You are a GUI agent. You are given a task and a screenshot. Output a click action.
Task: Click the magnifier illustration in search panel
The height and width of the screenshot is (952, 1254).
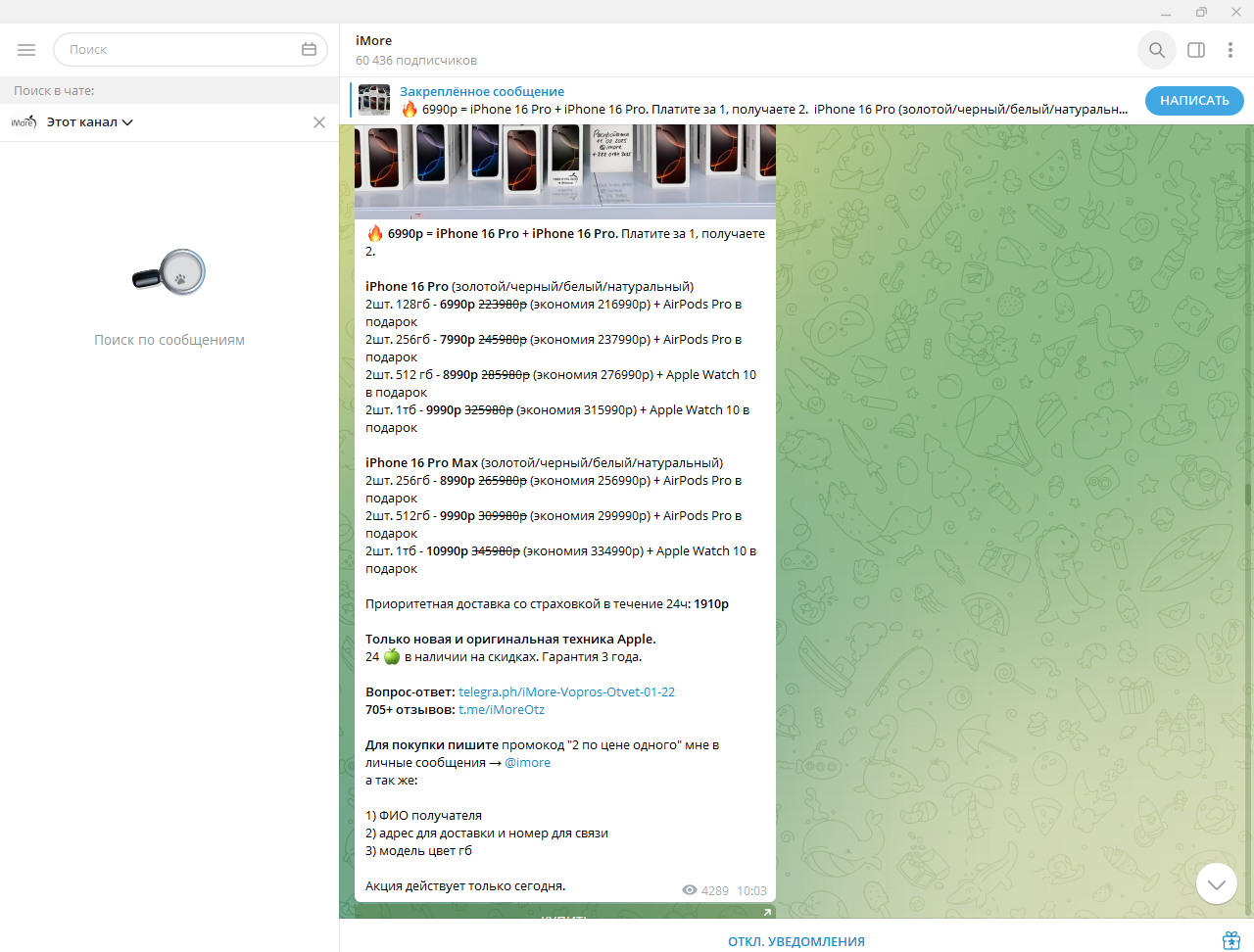169,272
